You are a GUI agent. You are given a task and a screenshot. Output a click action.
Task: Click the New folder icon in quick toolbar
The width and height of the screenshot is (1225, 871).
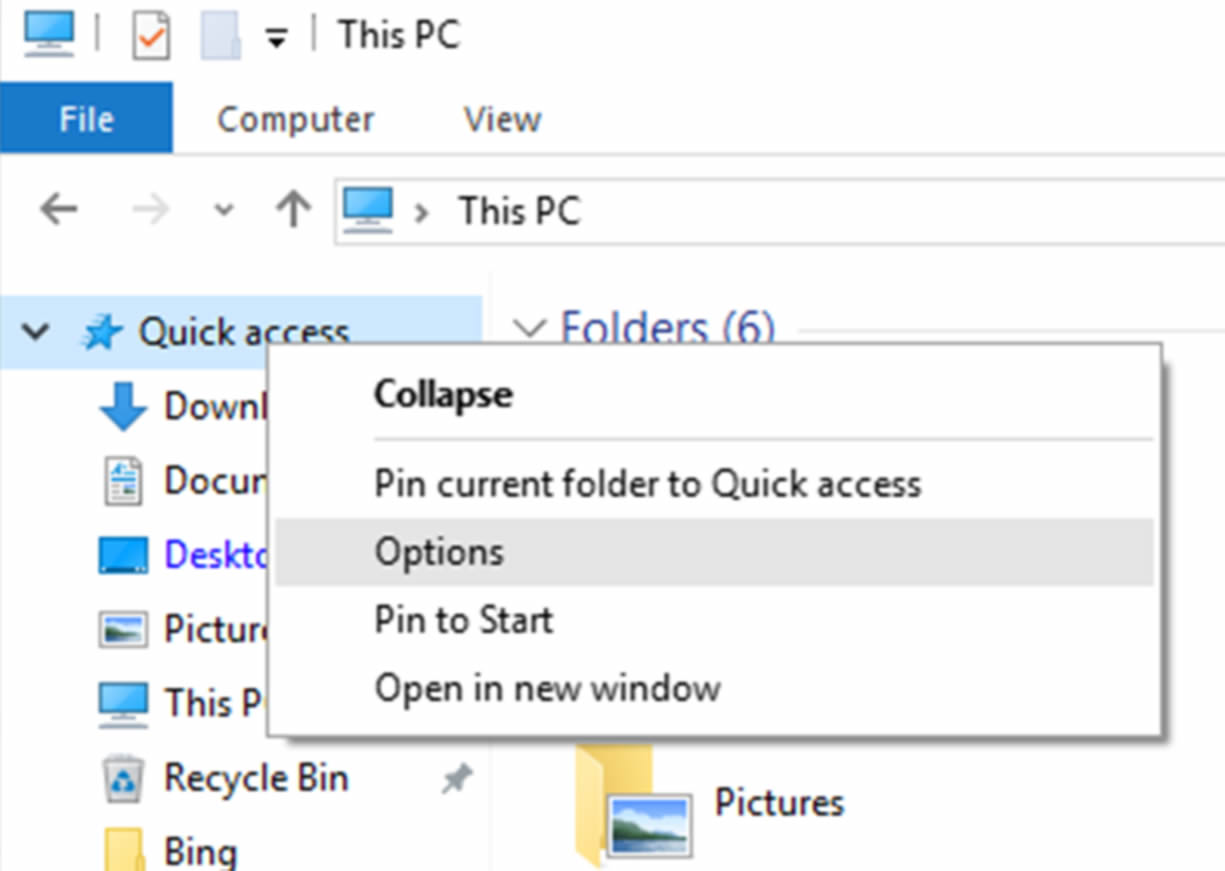point(221,36)
